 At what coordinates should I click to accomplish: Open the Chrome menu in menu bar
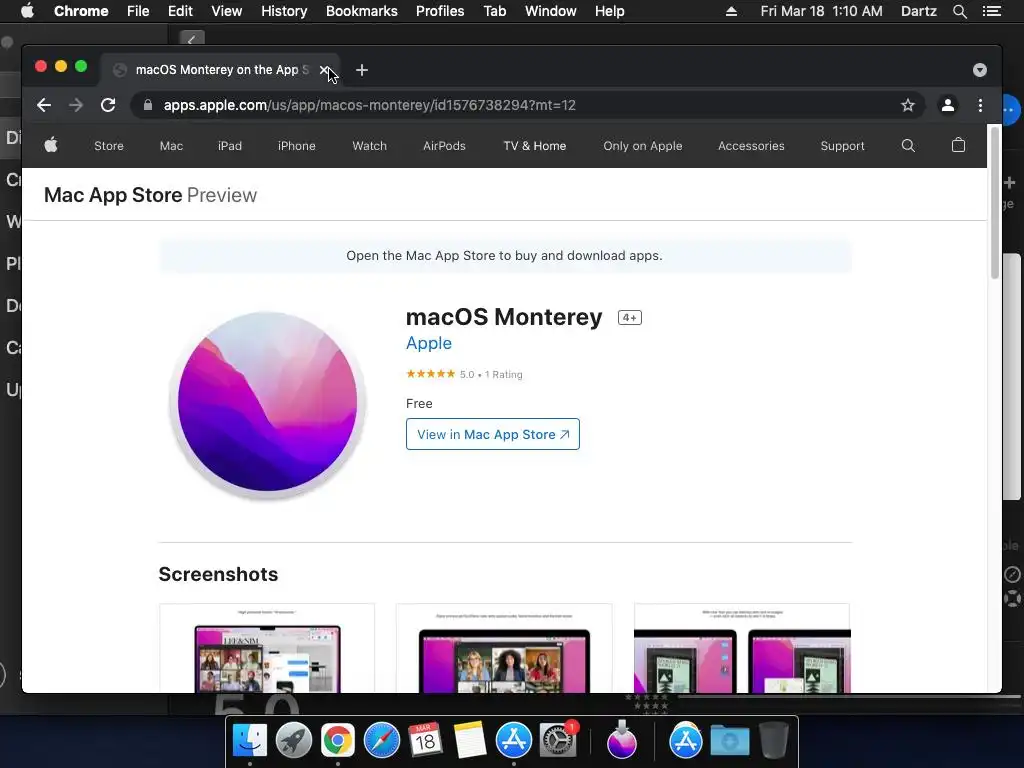81,11
